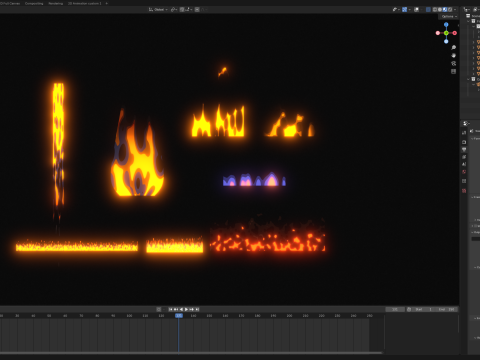This screenshot has width=480, height=360.
Task: Click the long wide ground fire strip
Action: click(77, 246)
